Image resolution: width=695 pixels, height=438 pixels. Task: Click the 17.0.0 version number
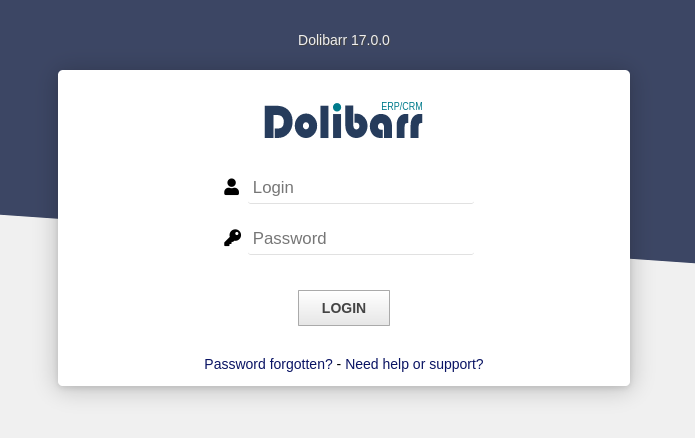[370, 40]
